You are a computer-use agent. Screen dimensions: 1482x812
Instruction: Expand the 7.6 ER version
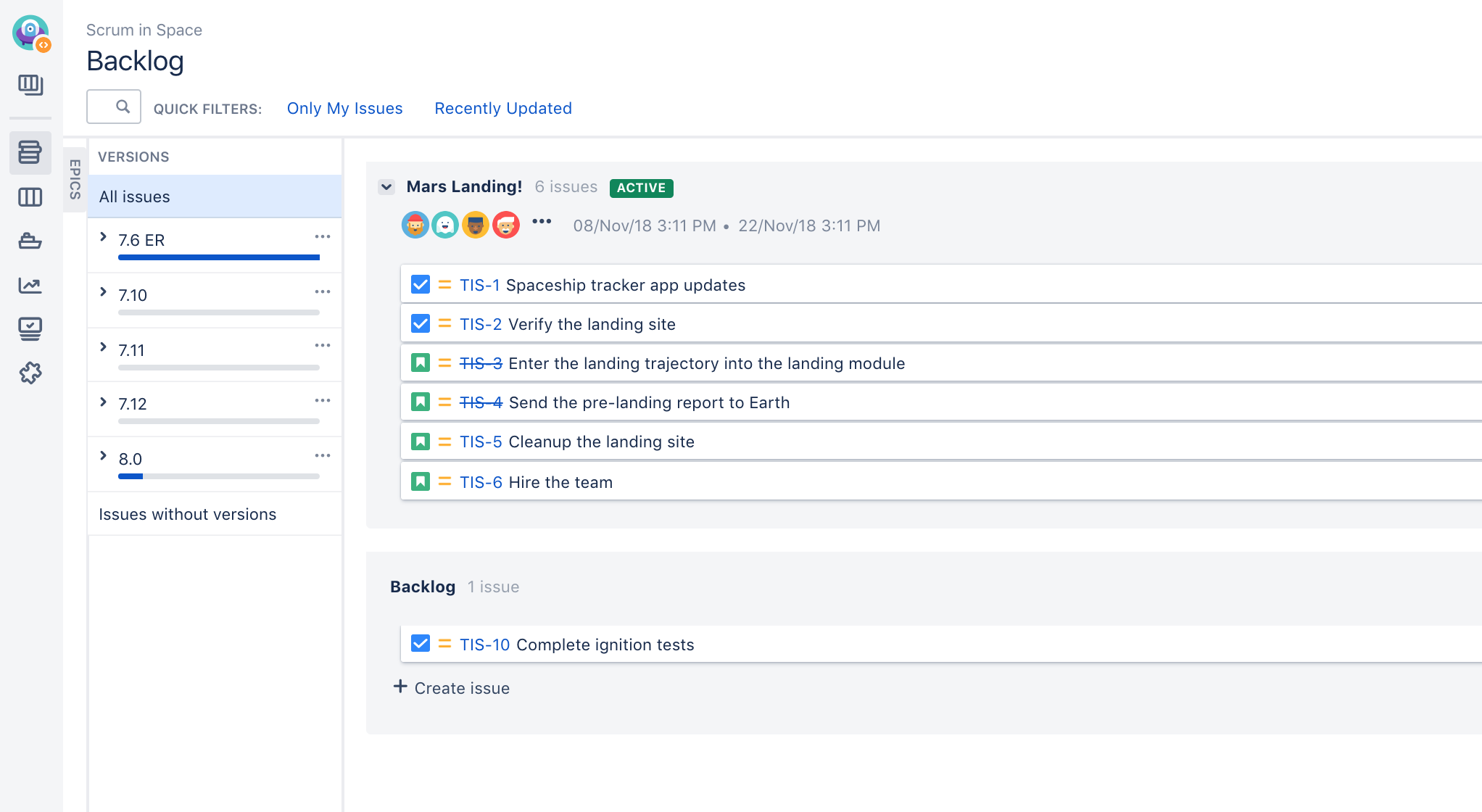click(103, 237)
